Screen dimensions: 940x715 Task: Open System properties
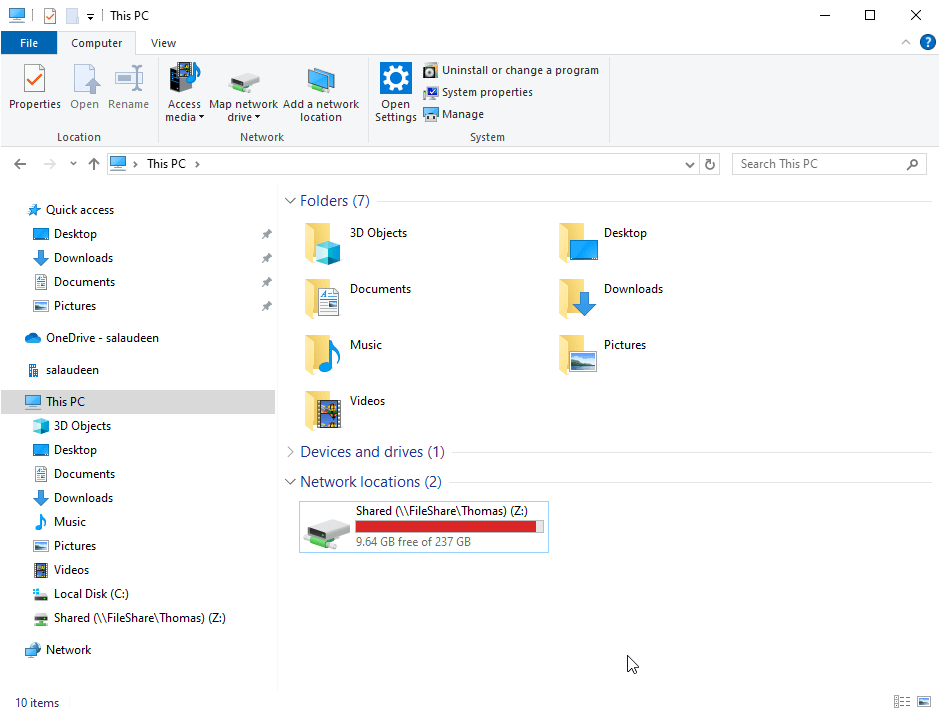coord(478,92)
